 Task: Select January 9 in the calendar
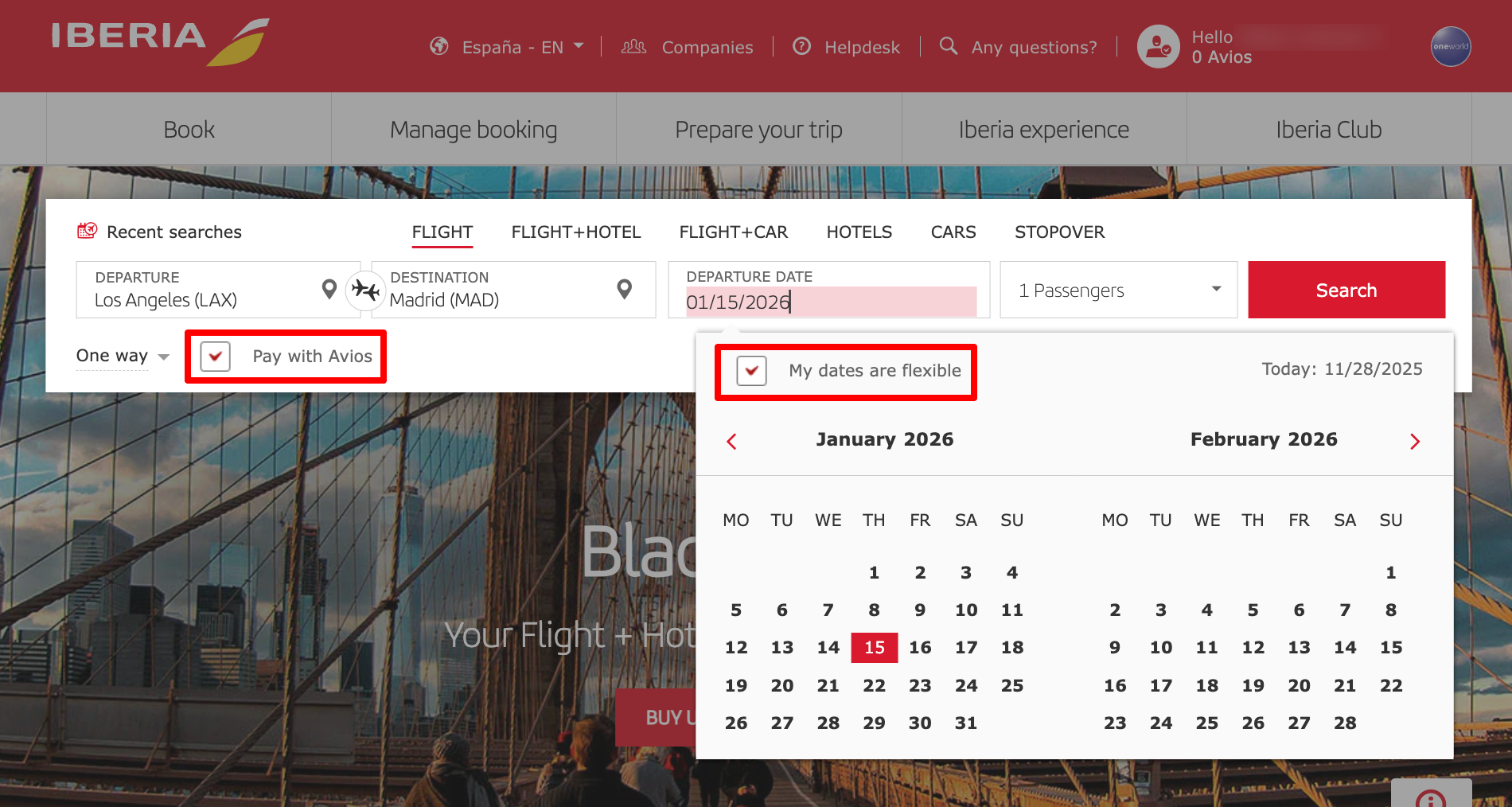[920, 610]
